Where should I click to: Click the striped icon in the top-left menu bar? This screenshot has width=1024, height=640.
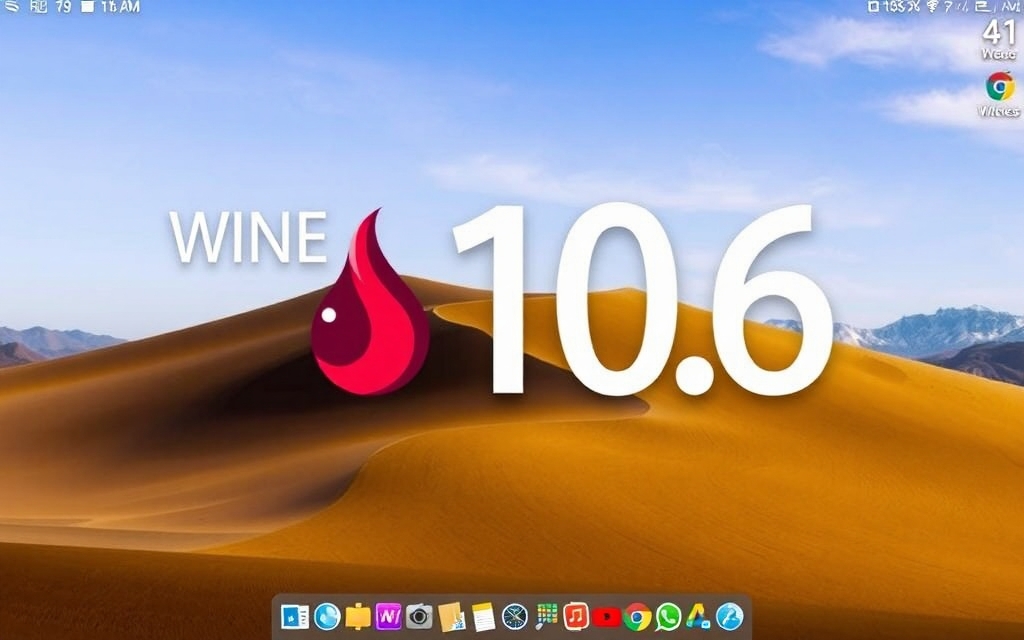pos(11,7)
